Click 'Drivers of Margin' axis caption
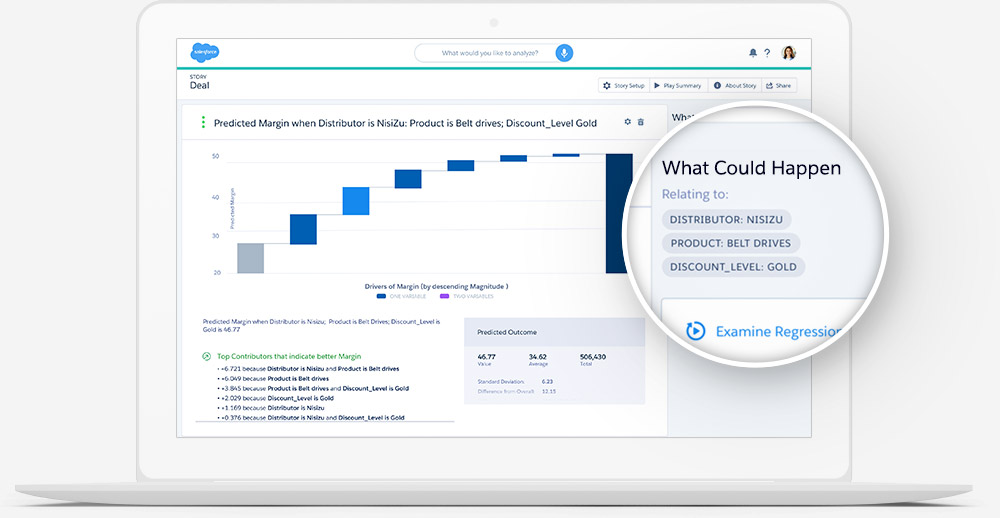 point(436,286)
